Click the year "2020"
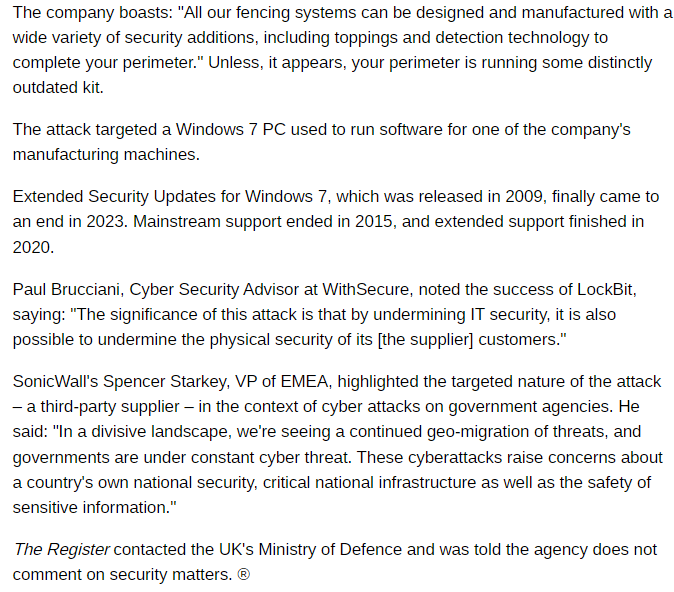The image size is (674, 592). pyautogui.click(x=31, y=246)
